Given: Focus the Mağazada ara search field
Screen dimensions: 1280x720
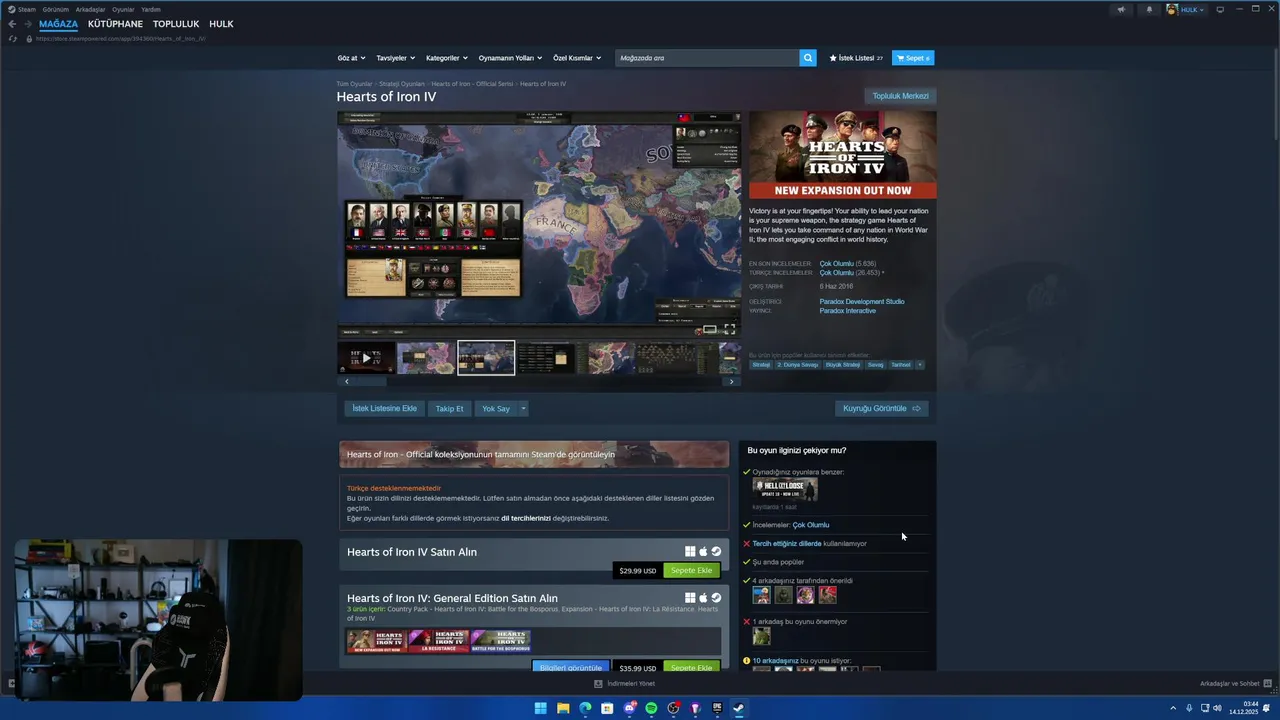Looking at the screenshot, I should [708, 58].
